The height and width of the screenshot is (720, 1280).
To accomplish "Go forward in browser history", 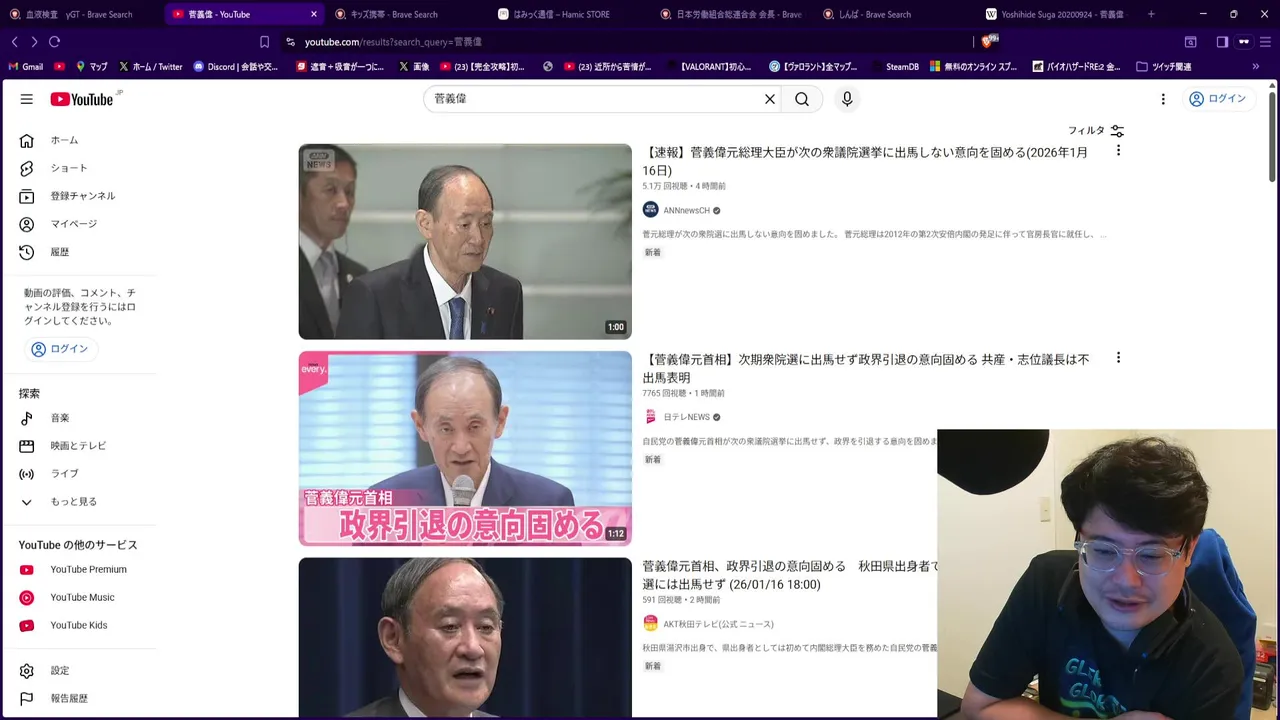I will pos(34,42).
